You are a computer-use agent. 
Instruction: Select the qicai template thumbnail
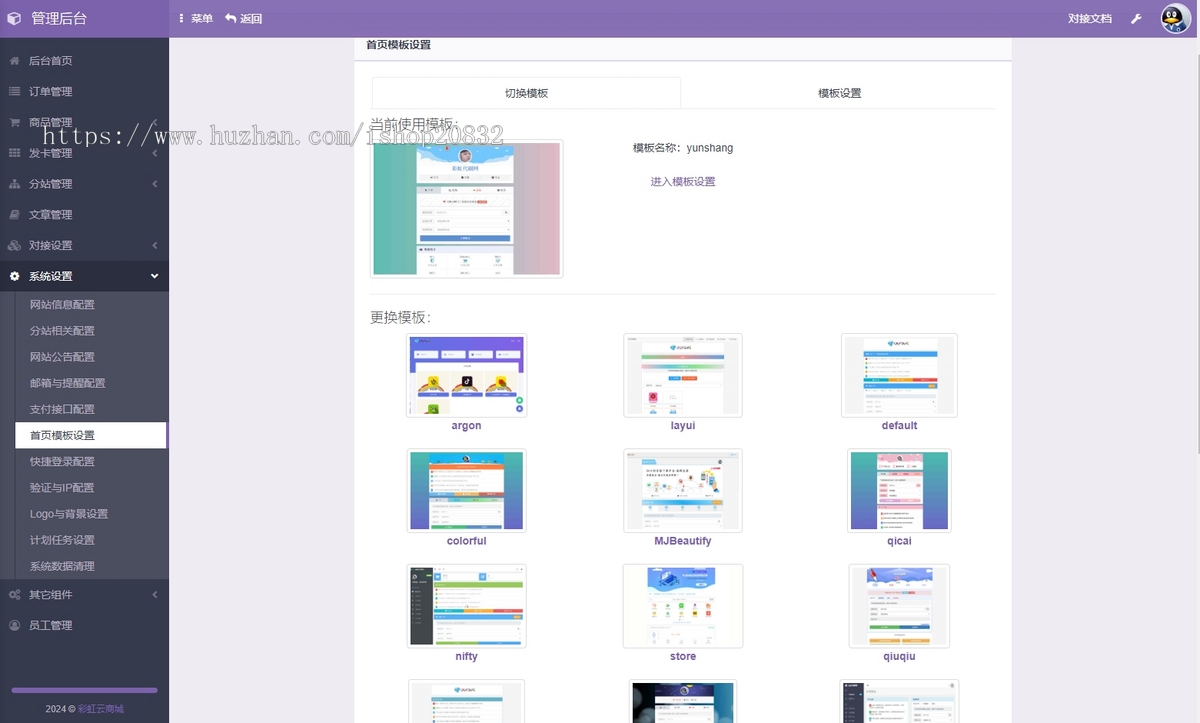[x=899, y=490]
